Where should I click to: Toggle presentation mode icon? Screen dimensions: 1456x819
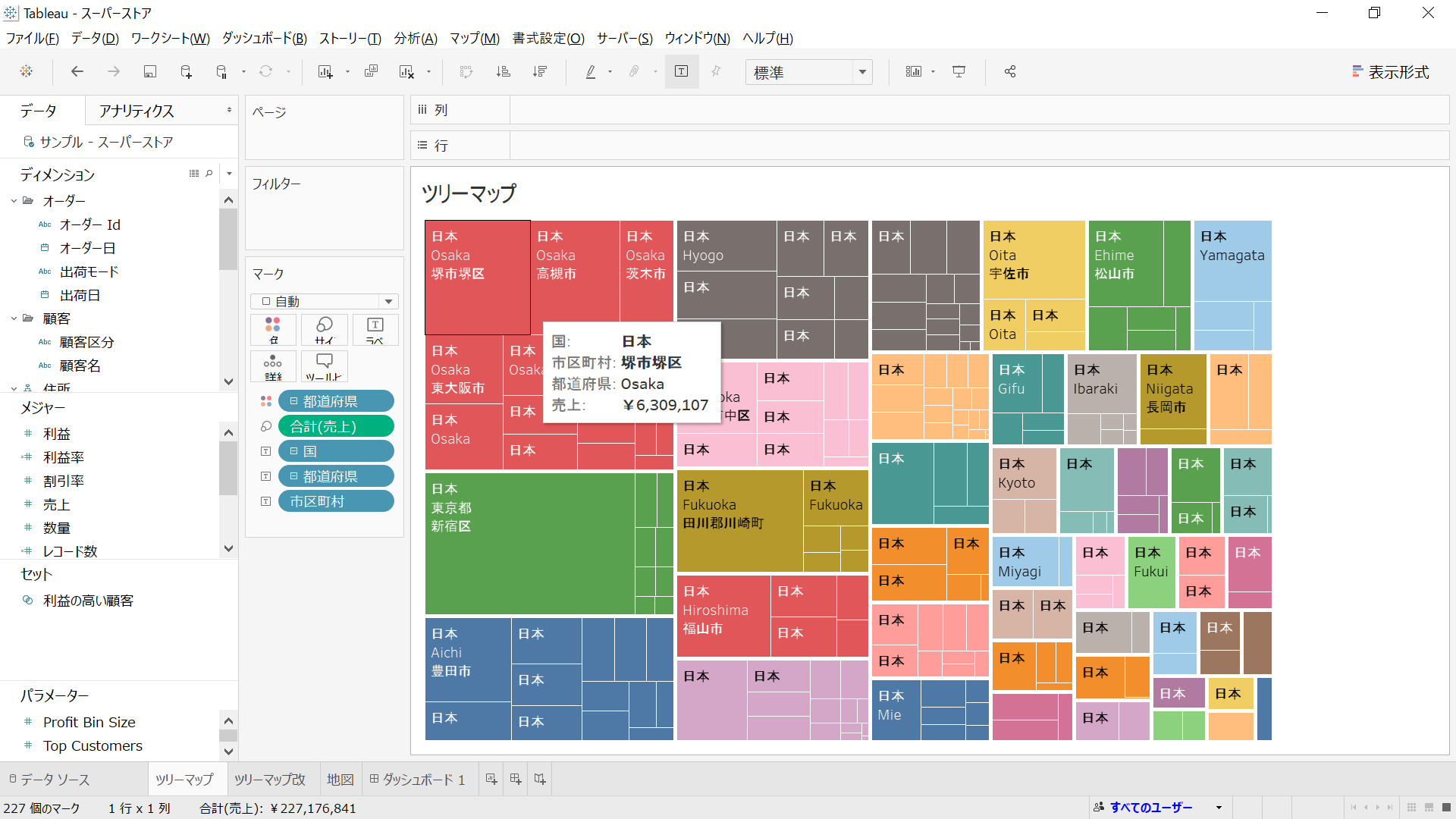coord(959,71)
